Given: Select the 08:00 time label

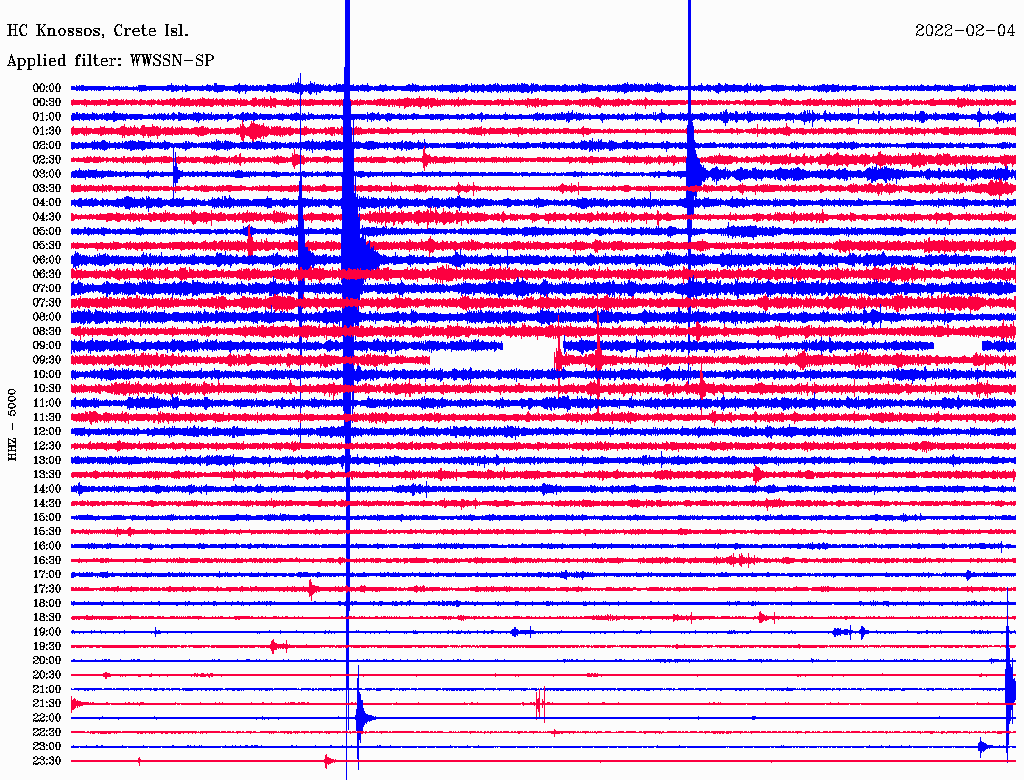Looking at the screenshot, I should click(x=47, y=317).
